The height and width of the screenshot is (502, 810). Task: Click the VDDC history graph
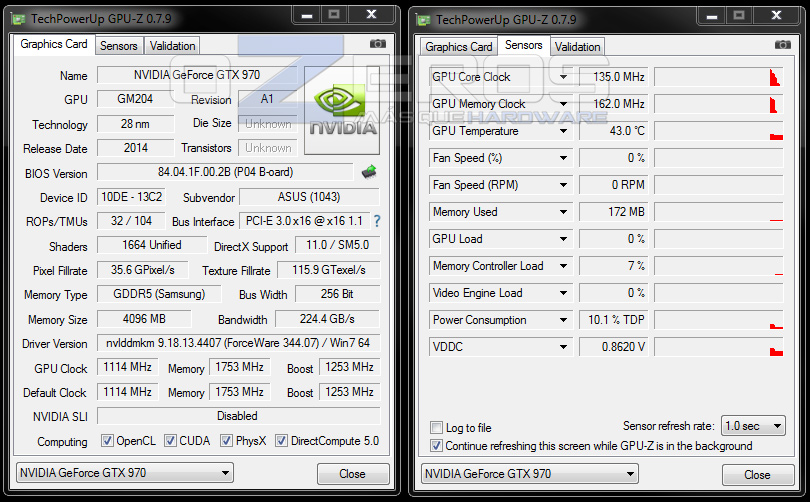click(x=719, y=347)
